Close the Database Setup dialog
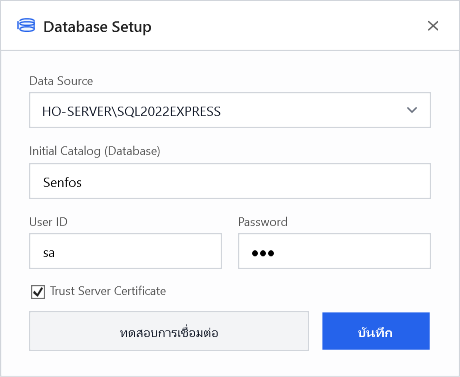The width and height of the screenshot is (460, 377). [433, 26]
